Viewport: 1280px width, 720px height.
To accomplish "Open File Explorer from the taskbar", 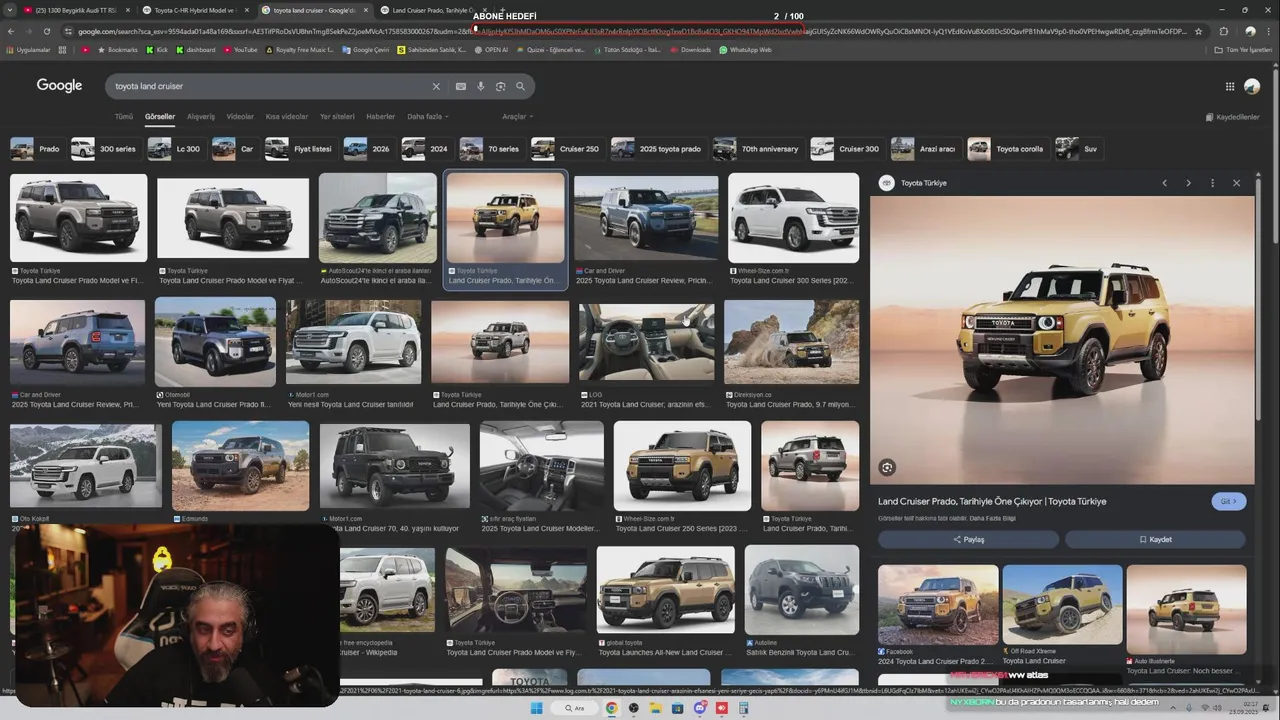I will pos(656,708).
